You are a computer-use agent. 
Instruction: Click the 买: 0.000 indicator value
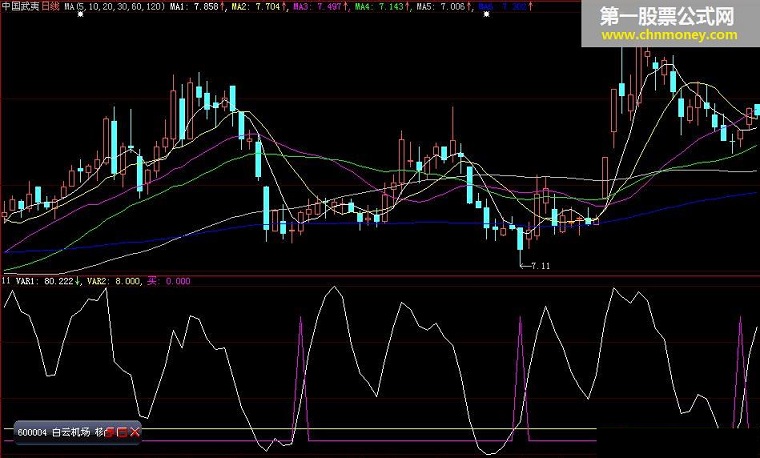click(x=169, y=281)
